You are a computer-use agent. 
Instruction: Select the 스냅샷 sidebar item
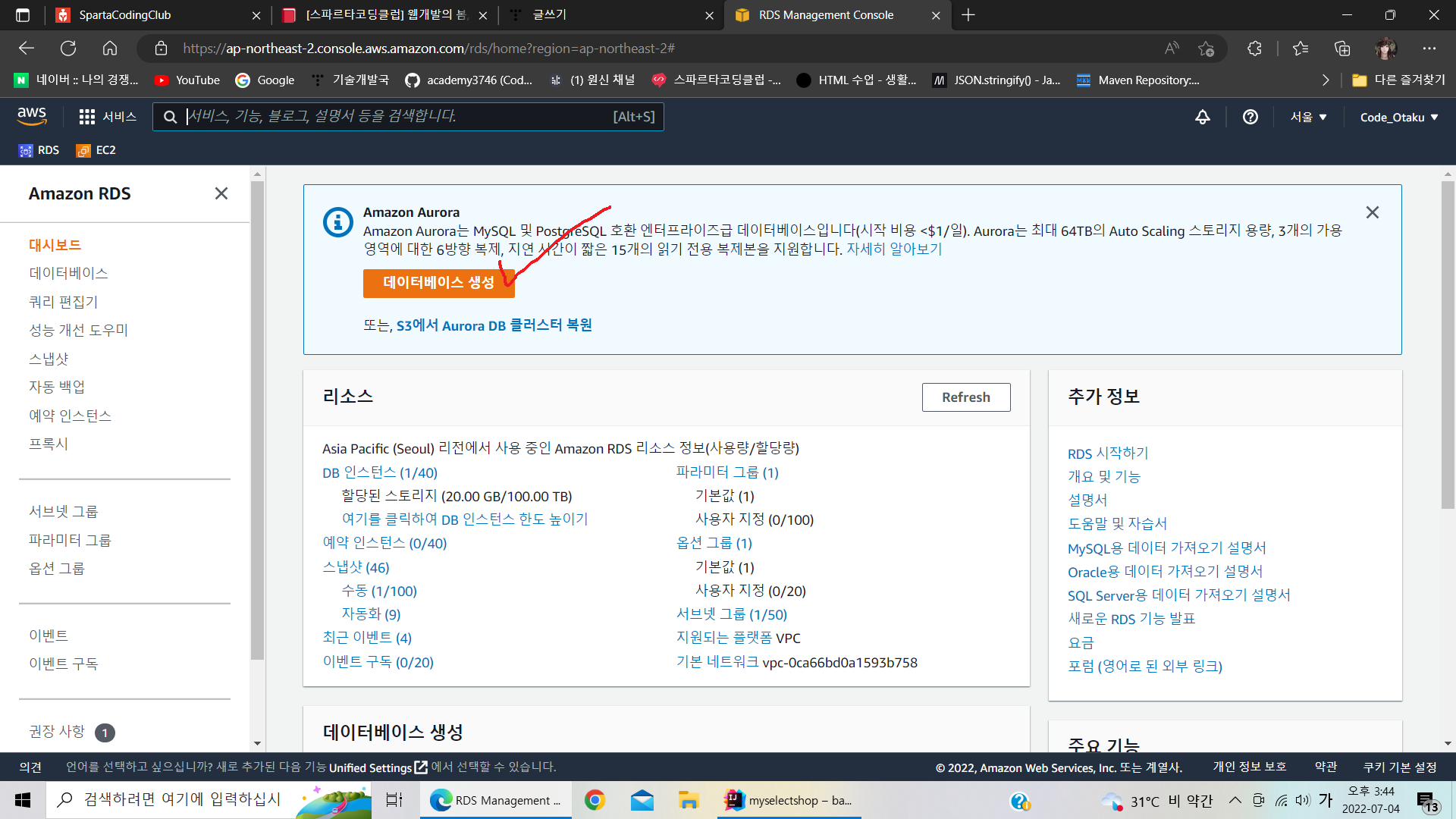pyautogui.click(x=49, y=359)
